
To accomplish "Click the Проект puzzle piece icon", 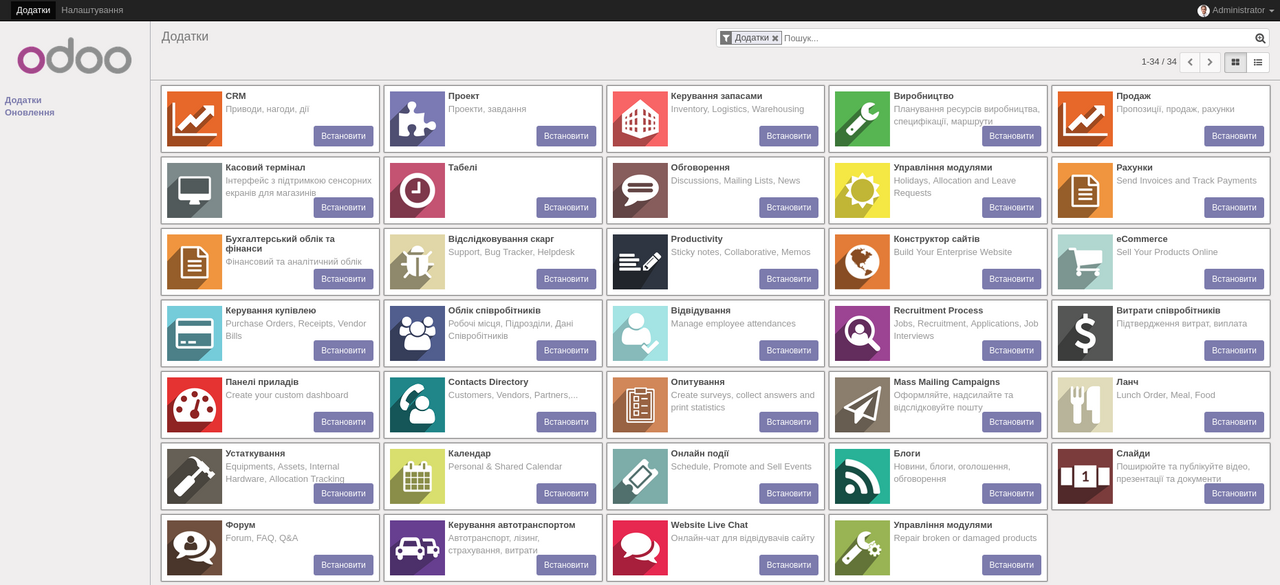I will point(417,119).
